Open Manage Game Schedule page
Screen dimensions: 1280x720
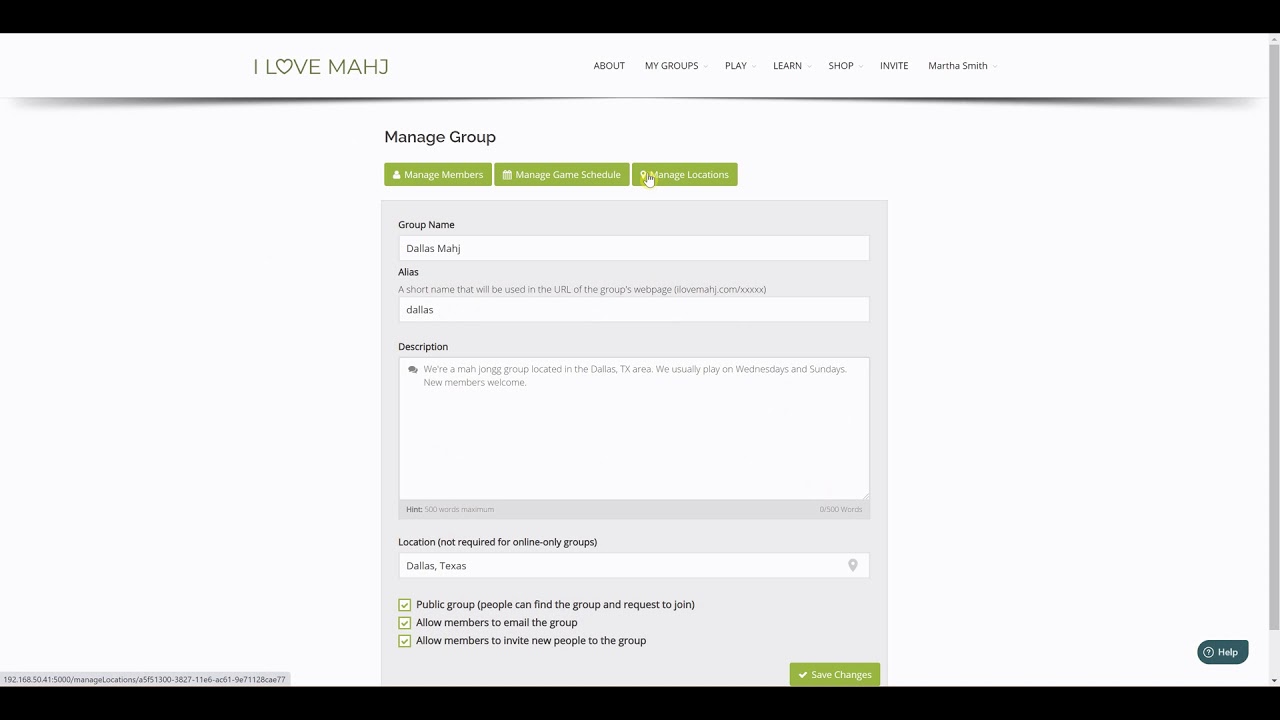click(x=561, y=175)
